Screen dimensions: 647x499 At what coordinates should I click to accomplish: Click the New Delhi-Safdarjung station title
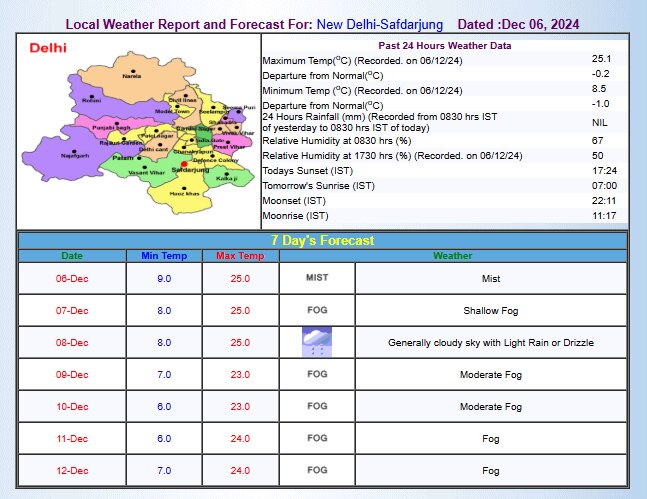pyautogui.click(x=381, y=23)
